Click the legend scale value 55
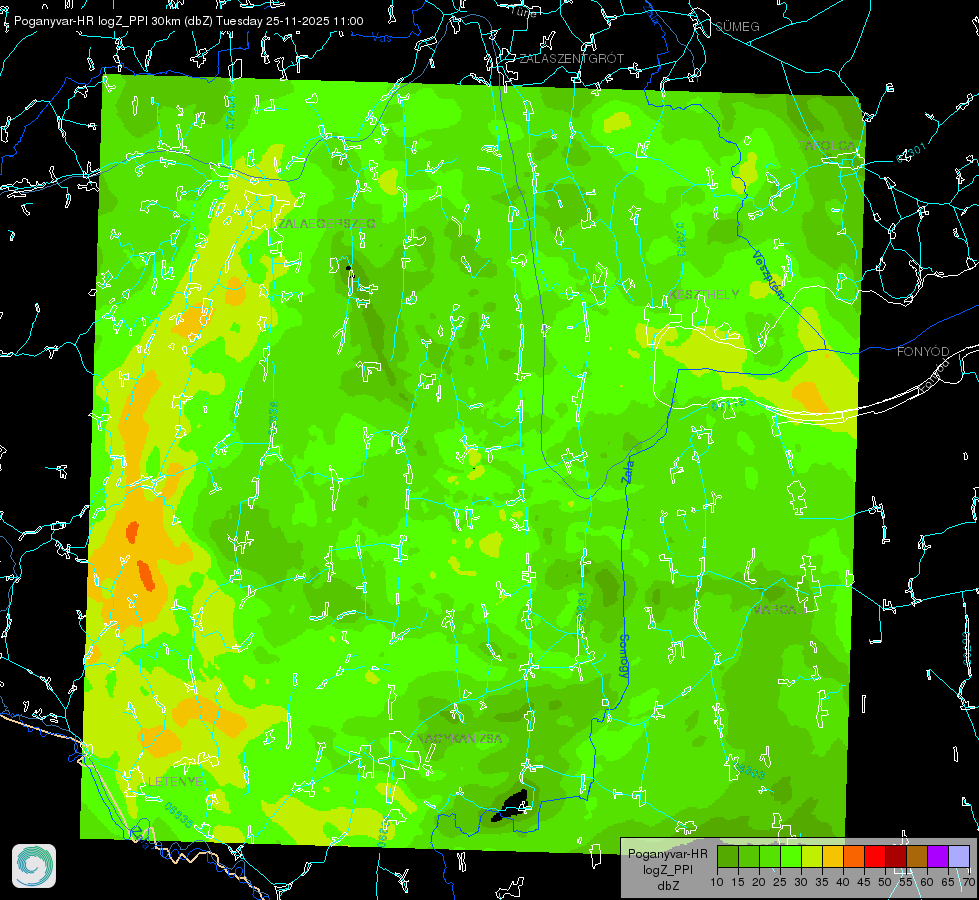This screenshot has width=979, height=900. pyautogui.click(x=906, y=882)
